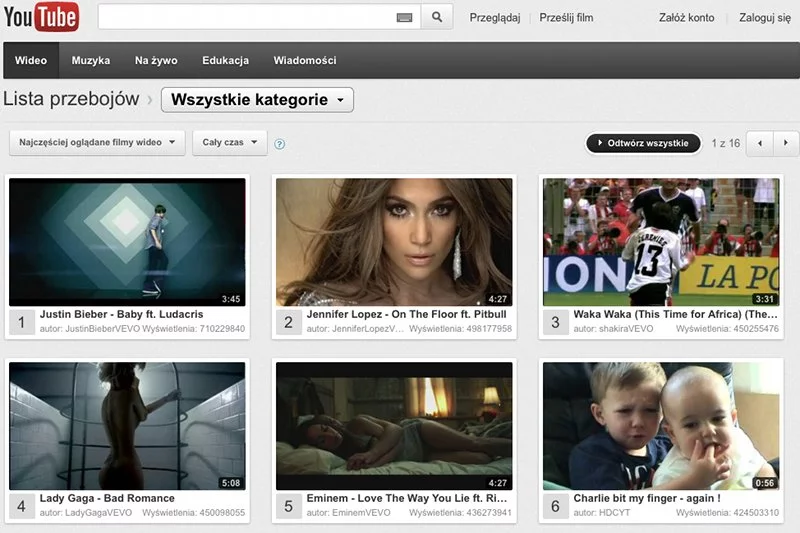Go to the next page arrow
This screenshot has width=800, height=533.
786,143
